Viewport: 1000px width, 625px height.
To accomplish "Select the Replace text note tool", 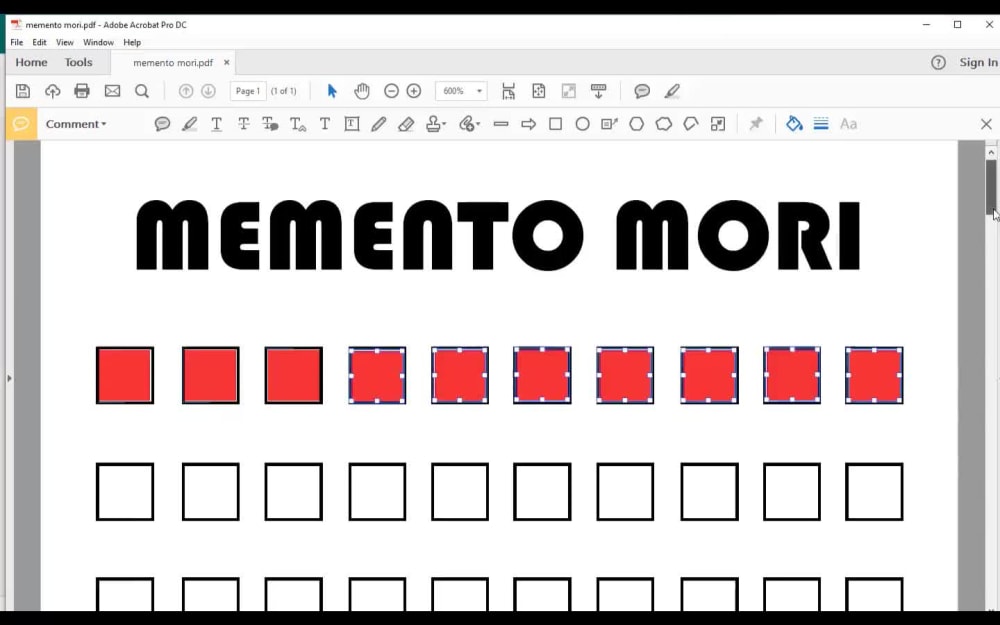I will coord(270,124).
